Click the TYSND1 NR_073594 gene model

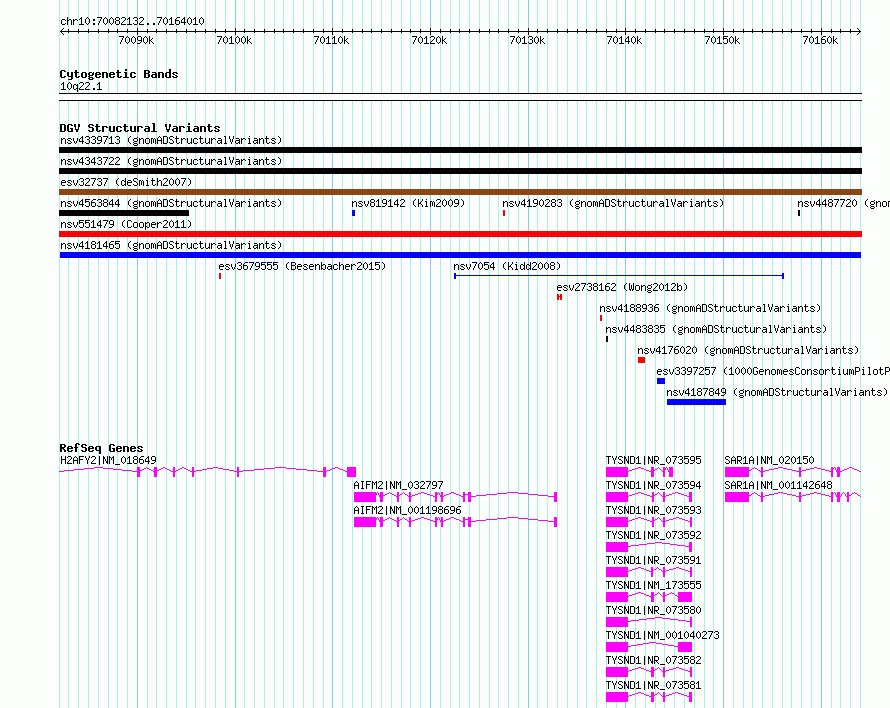tap(649, 497)
